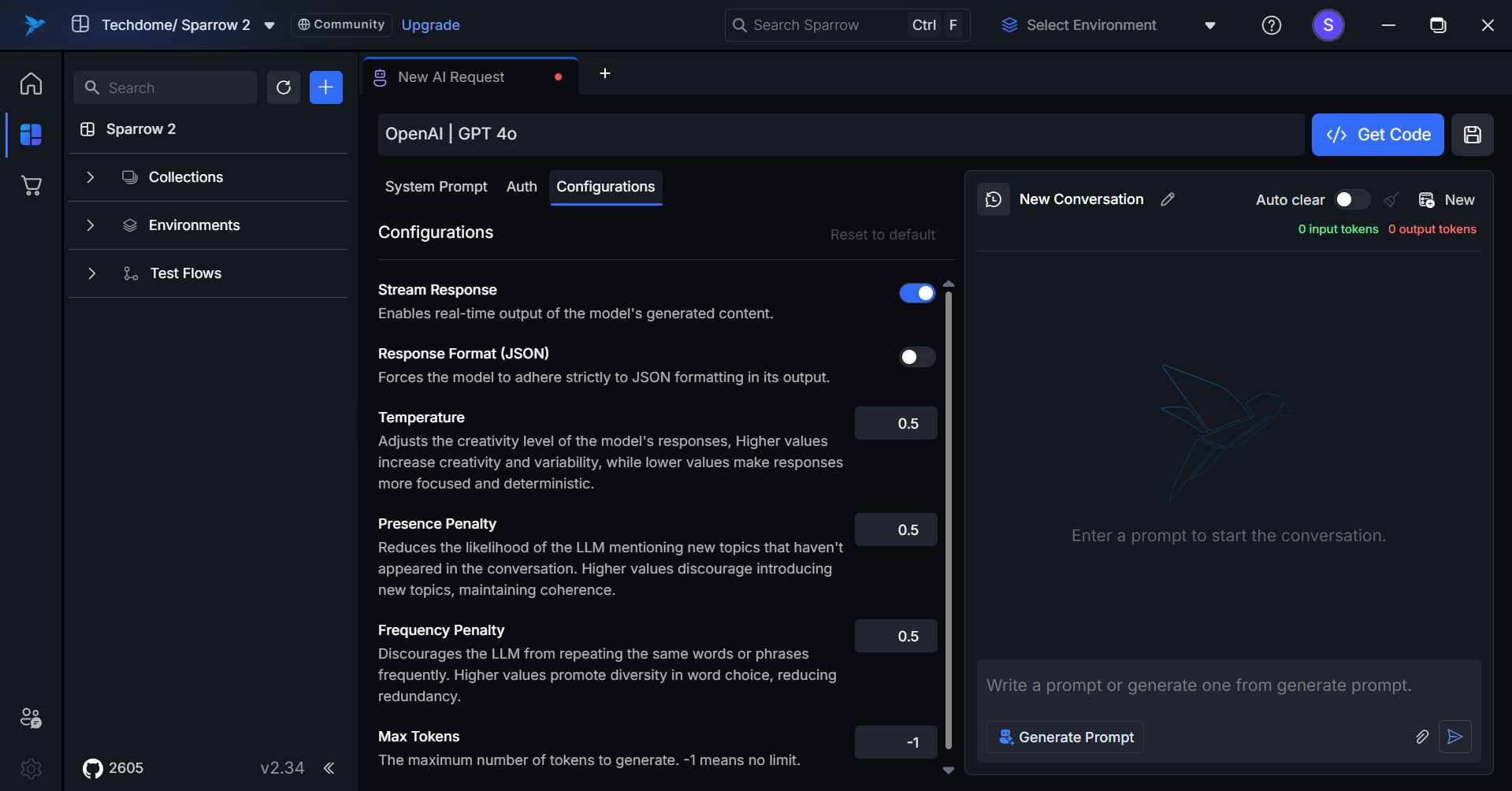Image resolution: width=1512 pixels, height=791 pixels.
Task: Expand the Collections tree item
Action: click(91, 177)
